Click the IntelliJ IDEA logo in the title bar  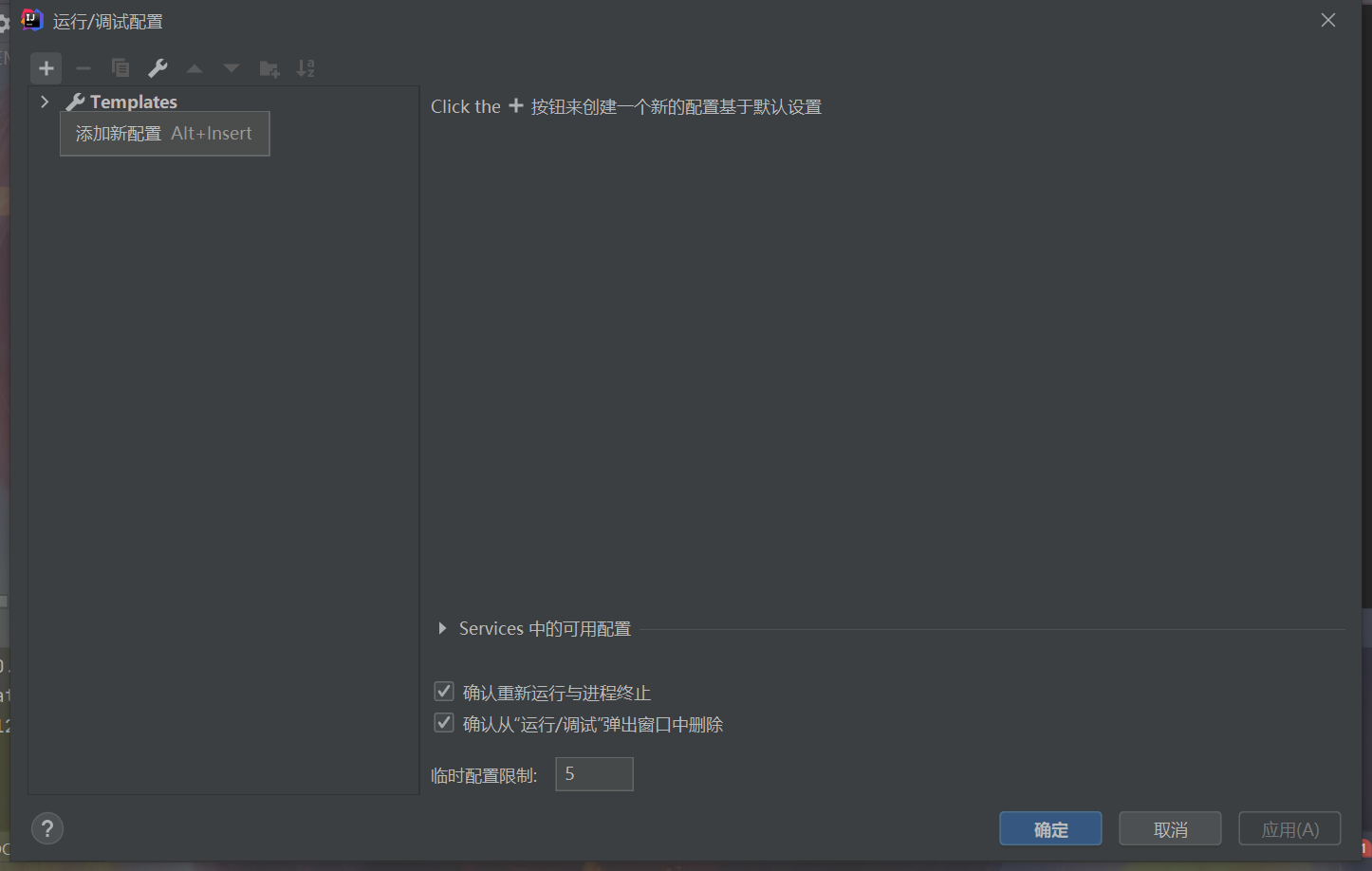(31, 19)
